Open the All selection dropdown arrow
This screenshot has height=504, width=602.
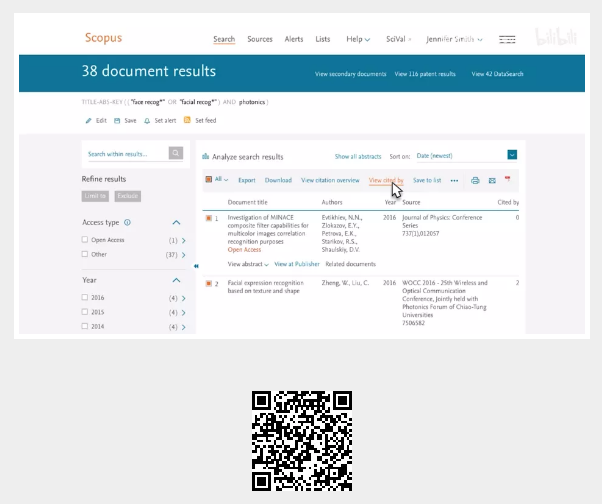point(226,180)
